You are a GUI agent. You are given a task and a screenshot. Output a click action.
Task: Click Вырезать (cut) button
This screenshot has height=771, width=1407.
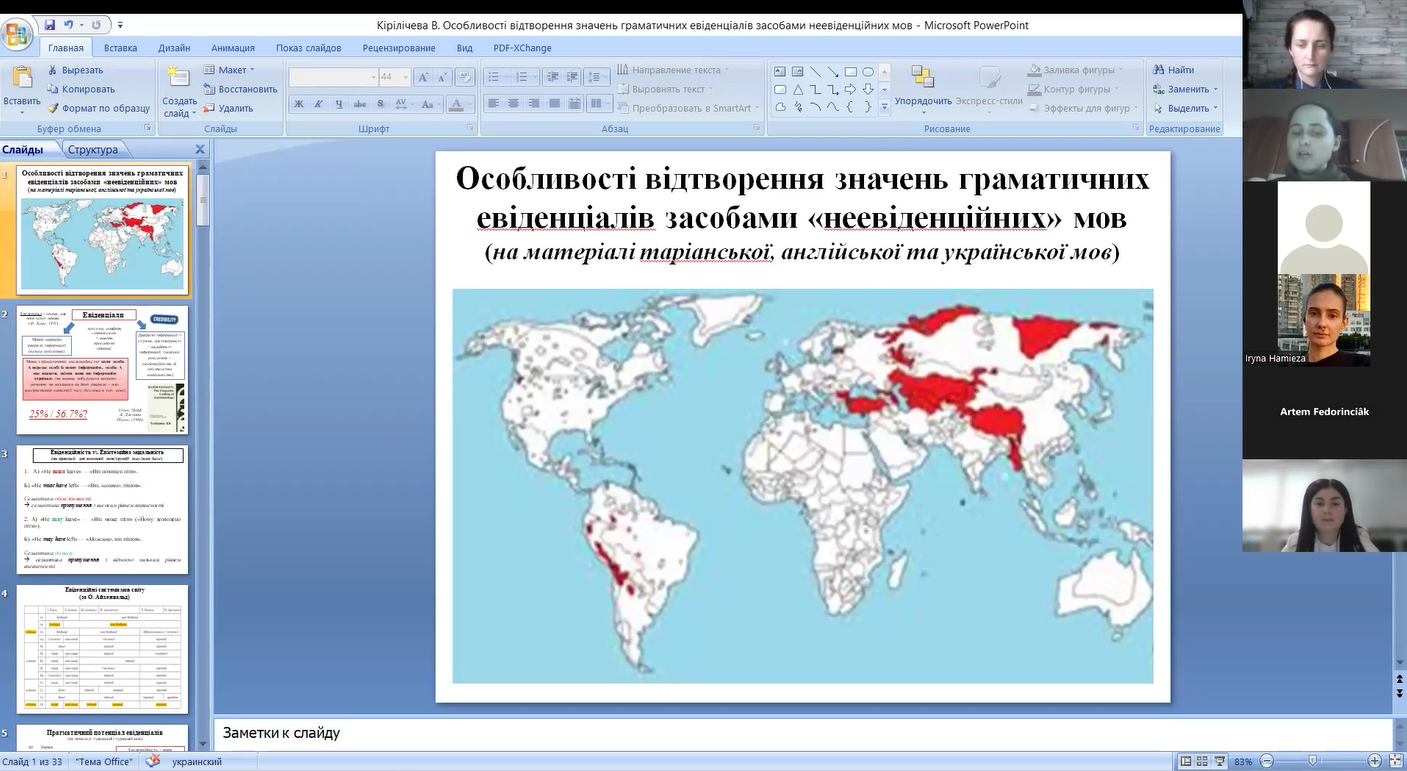[76, 70]
